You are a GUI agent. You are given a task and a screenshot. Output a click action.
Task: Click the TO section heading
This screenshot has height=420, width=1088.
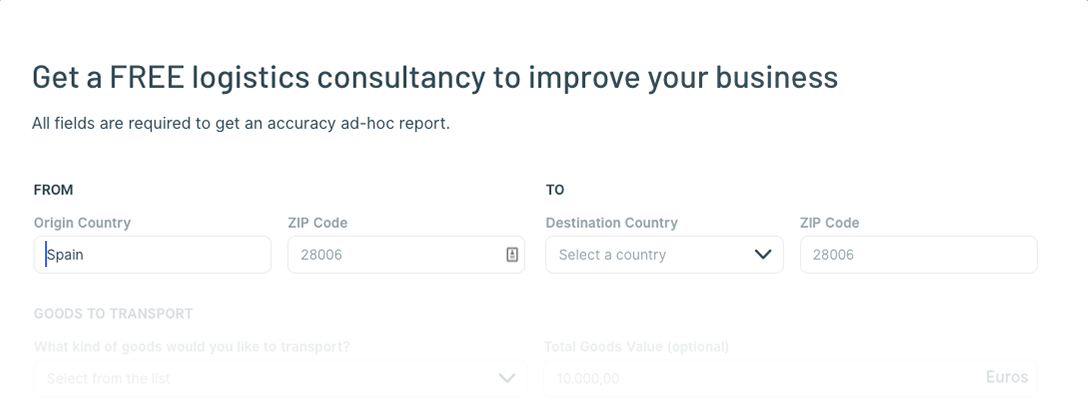(x=554, y=190)
